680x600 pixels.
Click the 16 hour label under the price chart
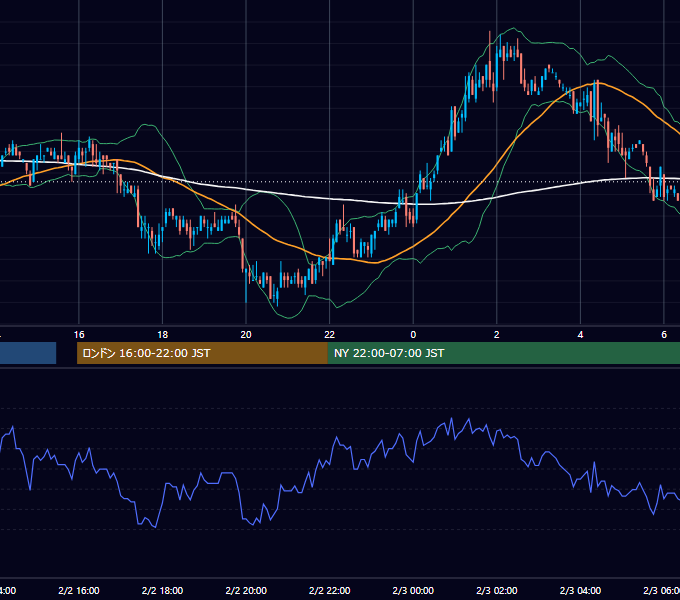79,335
